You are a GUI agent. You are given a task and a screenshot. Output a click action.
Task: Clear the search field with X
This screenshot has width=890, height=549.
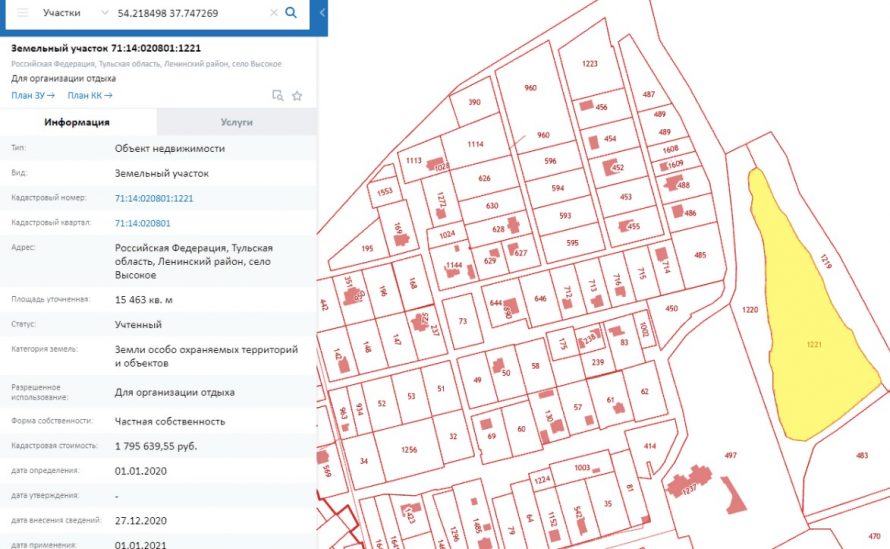coord(273,13)
